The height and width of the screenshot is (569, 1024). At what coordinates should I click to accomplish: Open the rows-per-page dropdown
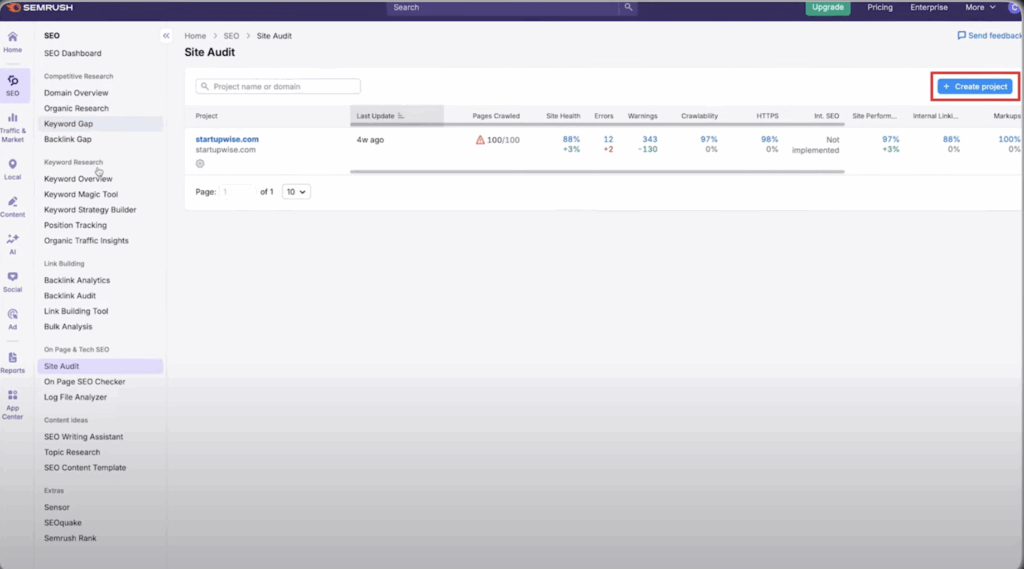coord(296,192)
